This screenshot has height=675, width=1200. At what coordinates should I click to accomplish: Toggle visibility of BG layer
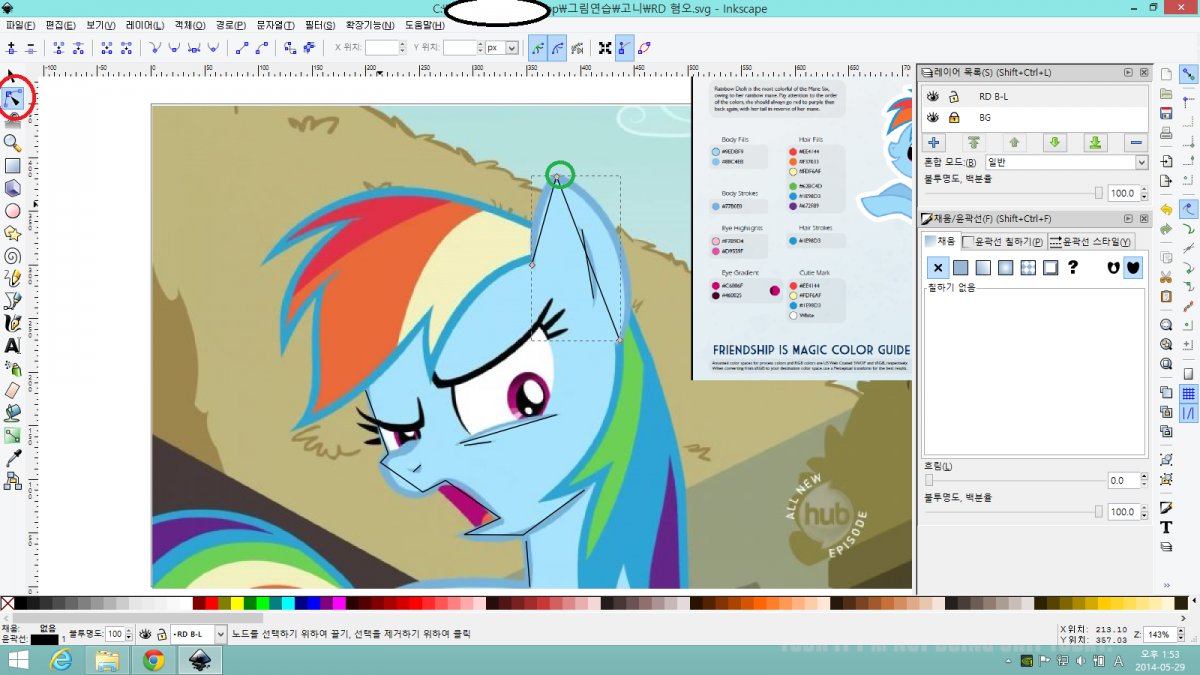tap(933, 118)
